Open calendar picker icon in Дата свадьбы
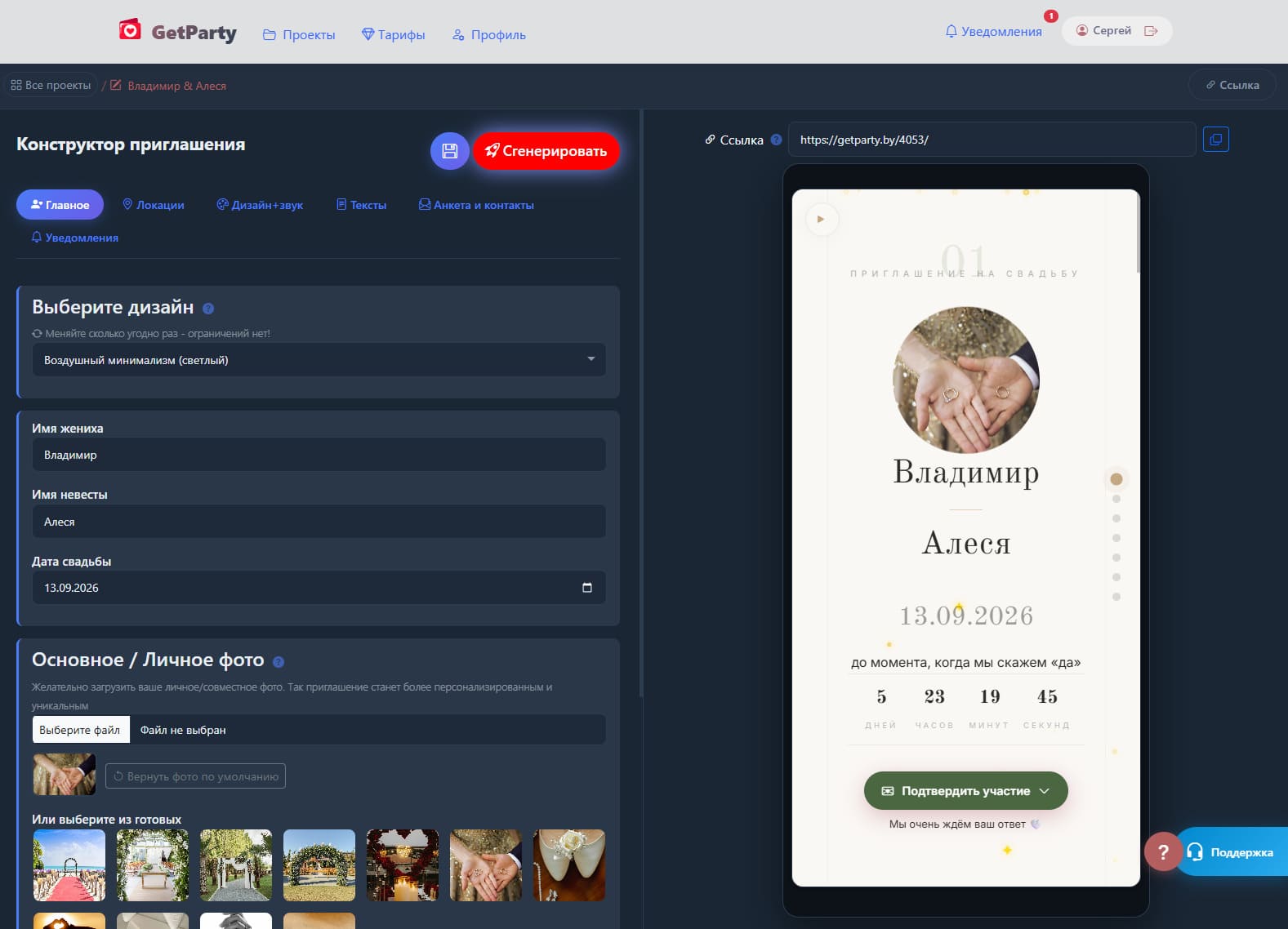The width and height of the screenshot is (1288, 929). [586, 588]
